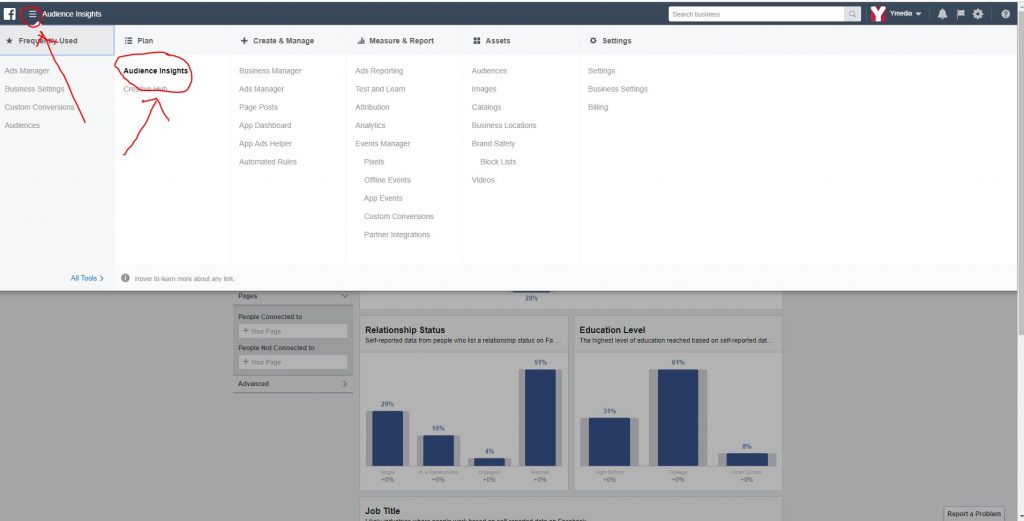Open App Dashboard link

pos(265,125)
